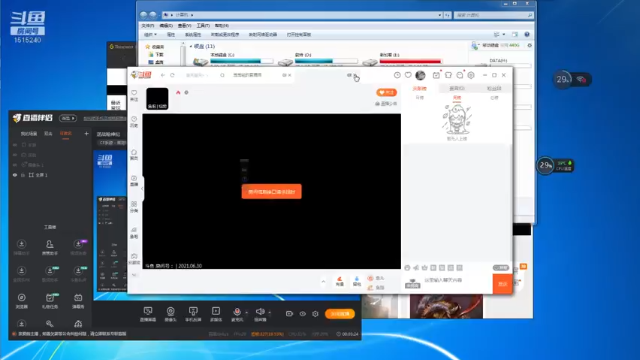Open the history clock icon in Douyu header

[x=397, y=75]
